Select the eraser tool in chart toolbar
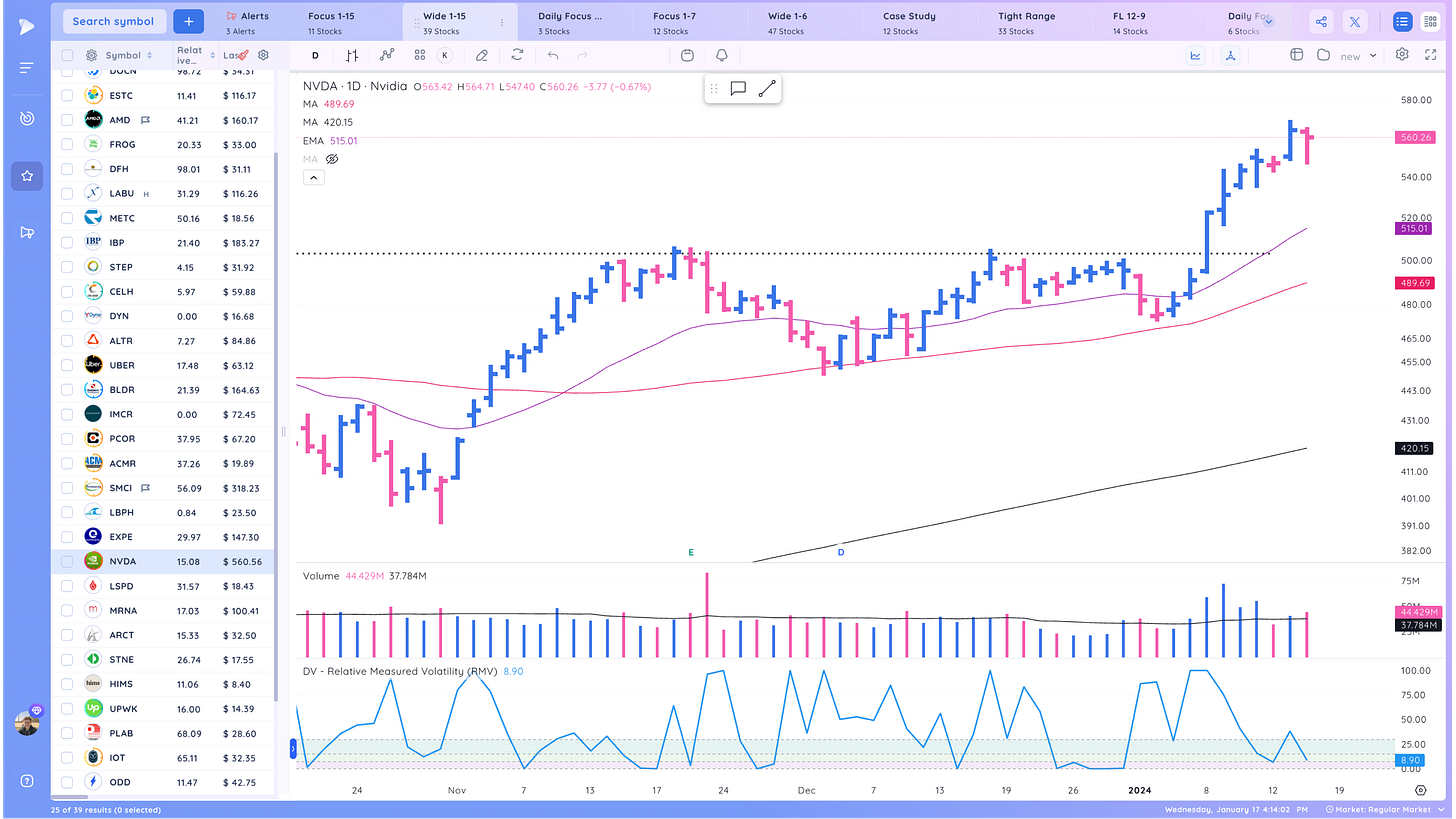Image resolution: width=1456 pixels, height=819 pixels. (482, 56)
